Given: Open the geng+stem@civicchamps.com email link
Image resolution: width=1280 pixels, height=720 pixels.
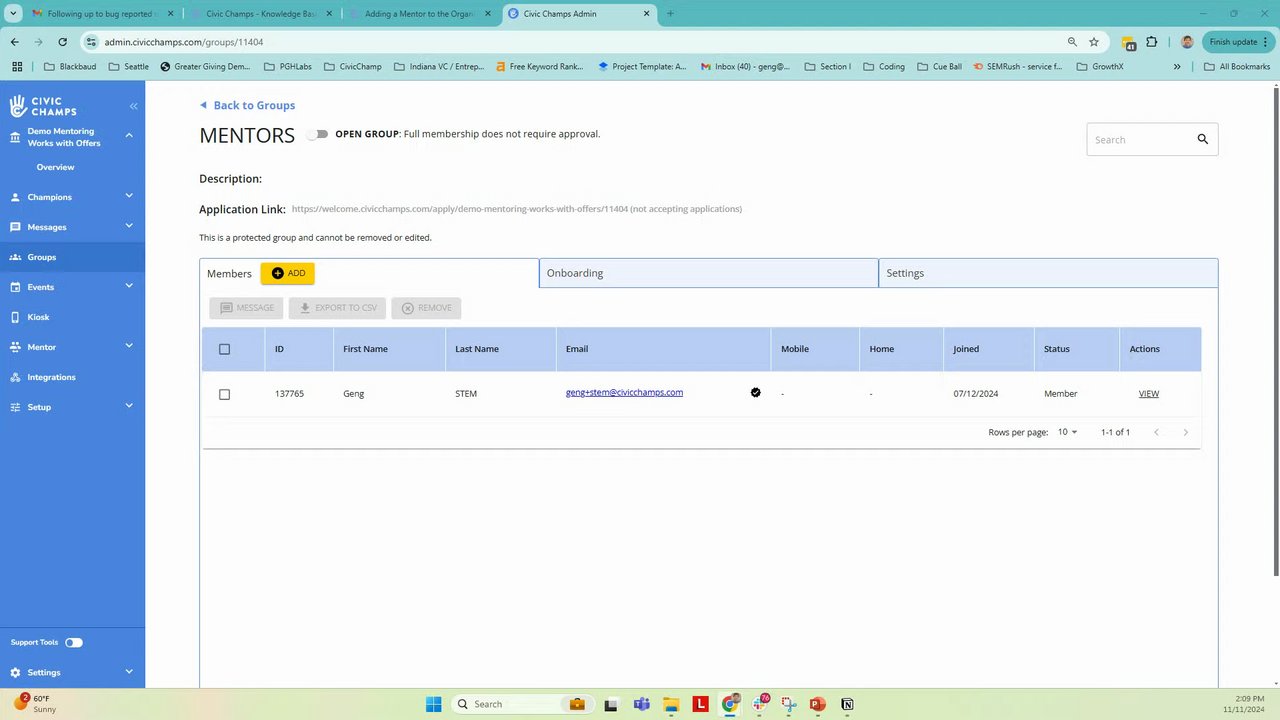Looking at the screenshot, I should pos(624,393).
